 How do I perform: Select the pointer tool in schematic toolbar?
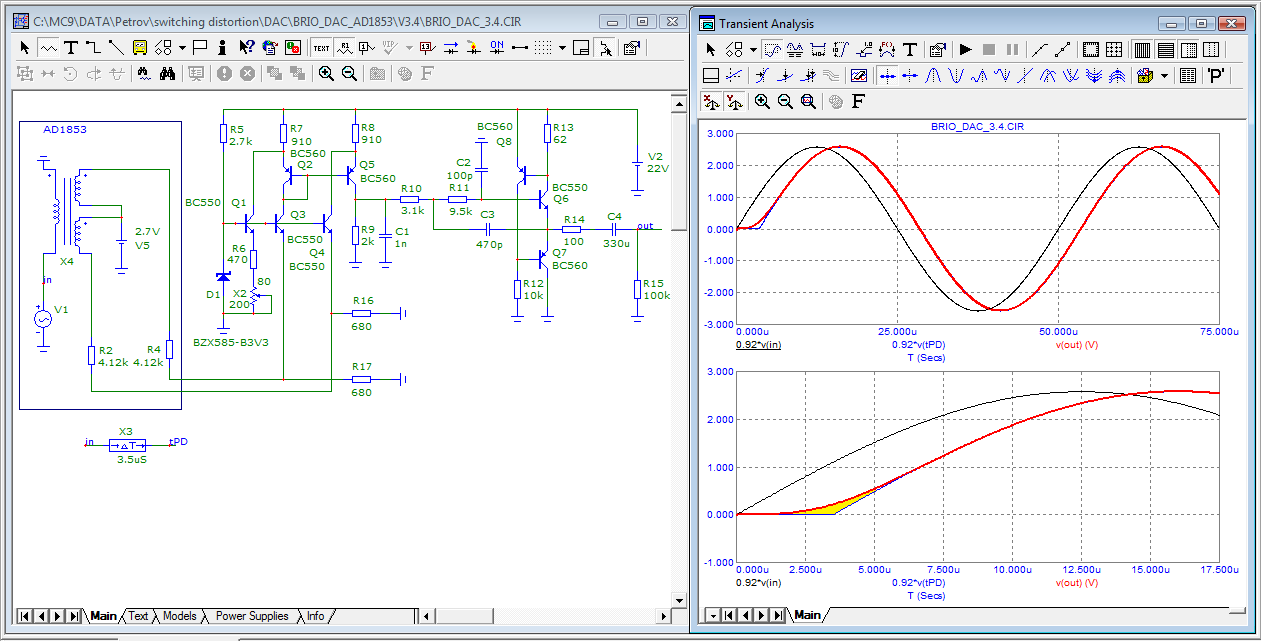click(24, 47)
